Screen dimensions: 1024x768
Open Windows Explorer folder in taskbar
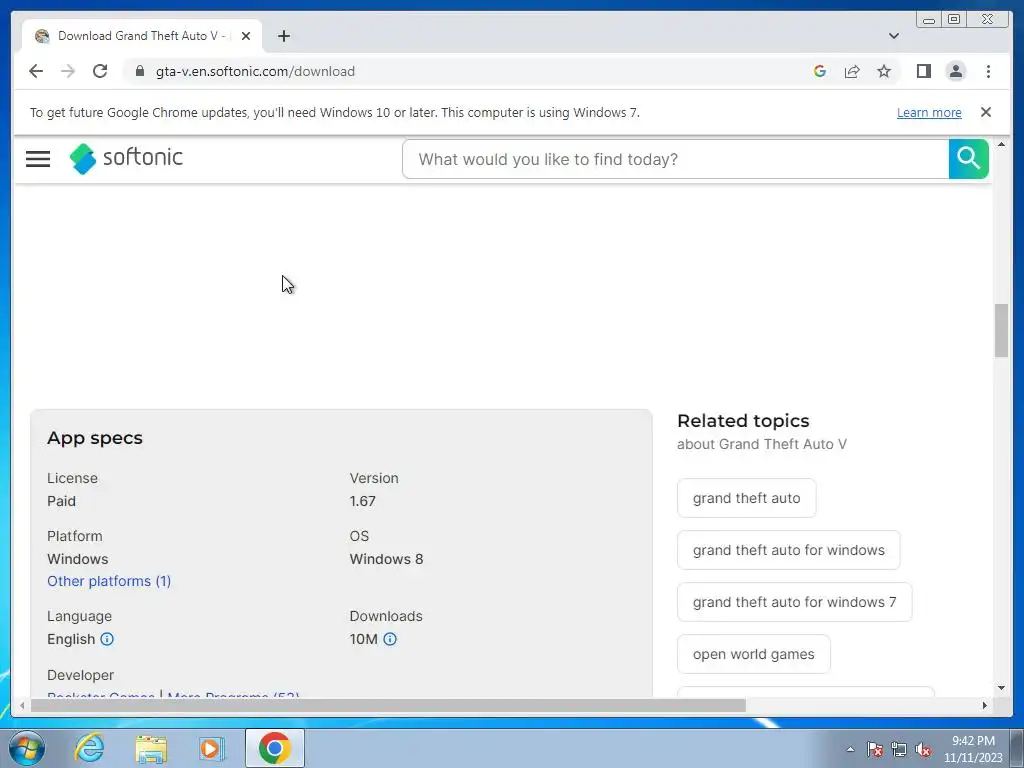(x=151, y=748)
